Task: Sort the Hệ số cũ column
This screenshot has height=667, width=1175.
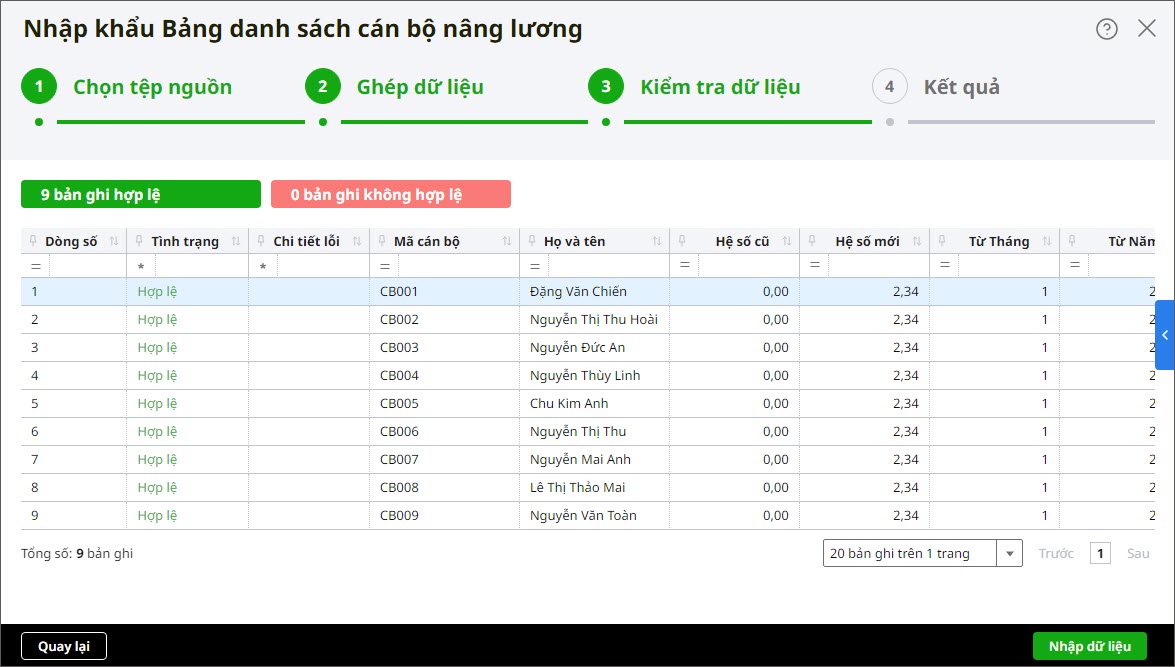Action: pos(787,241)
